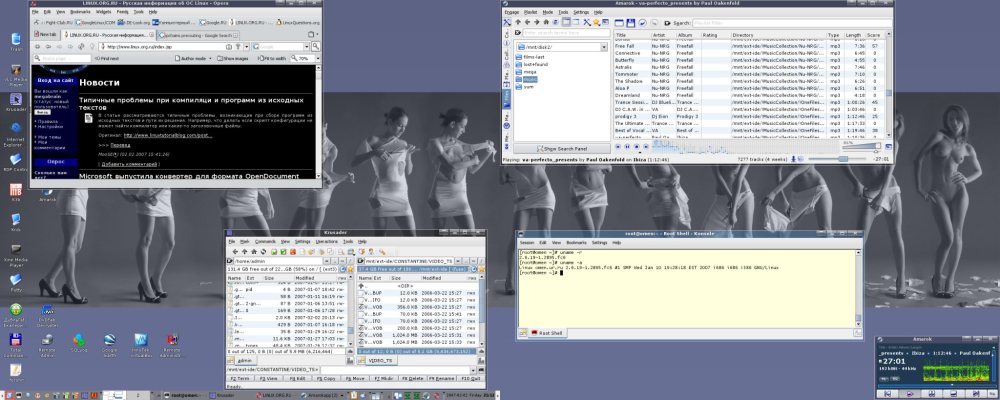Screen dimensions: 1000x400
Task: Open the Internet Explorer desktop icon
Action: click(16, 133)
